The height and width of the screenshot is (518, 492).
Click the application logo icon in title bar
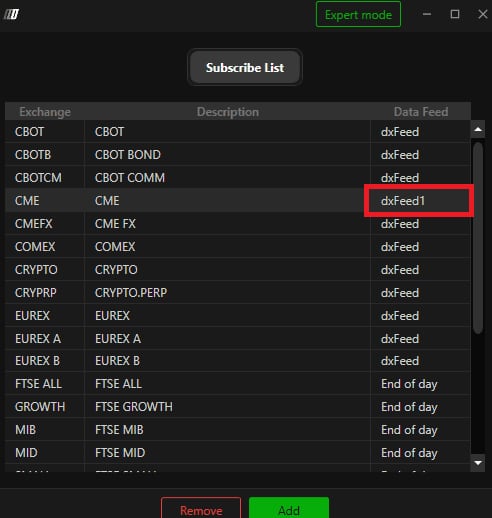(11, 14)
